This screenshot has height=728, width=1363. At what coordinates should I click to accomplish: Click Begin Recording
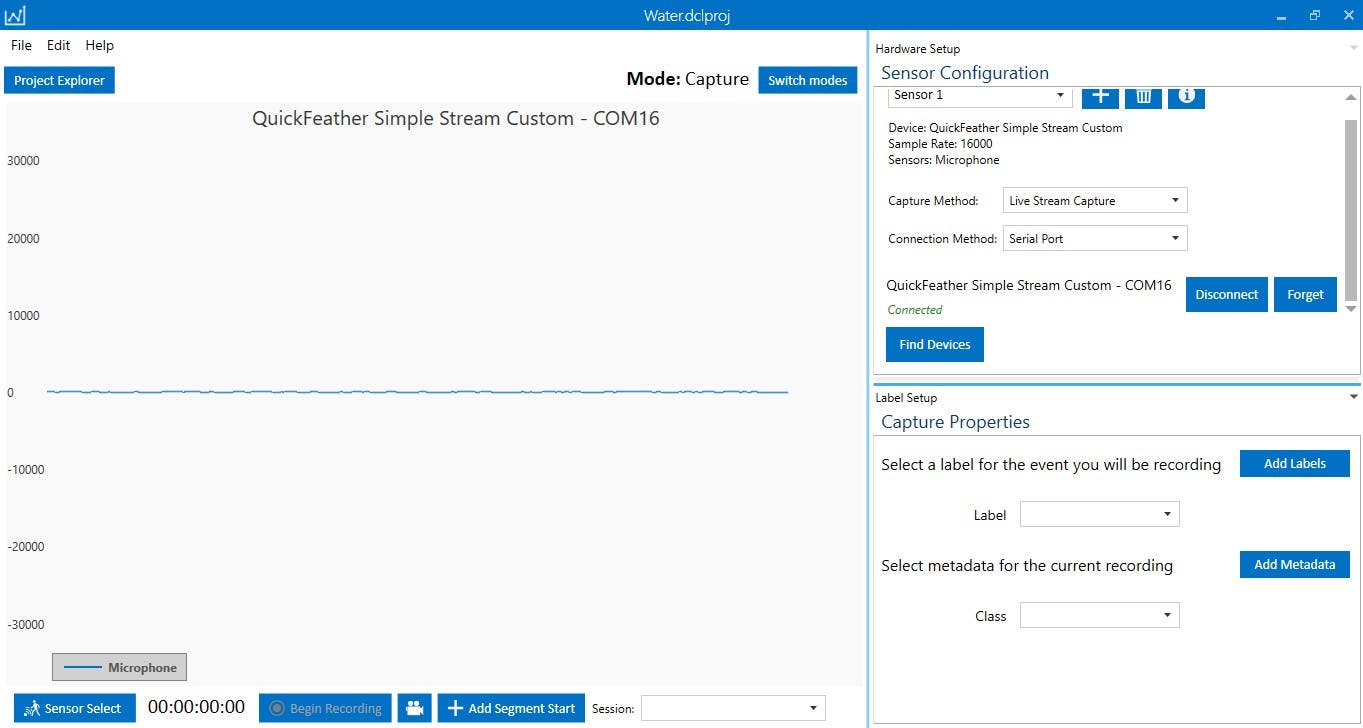(325, 708)
